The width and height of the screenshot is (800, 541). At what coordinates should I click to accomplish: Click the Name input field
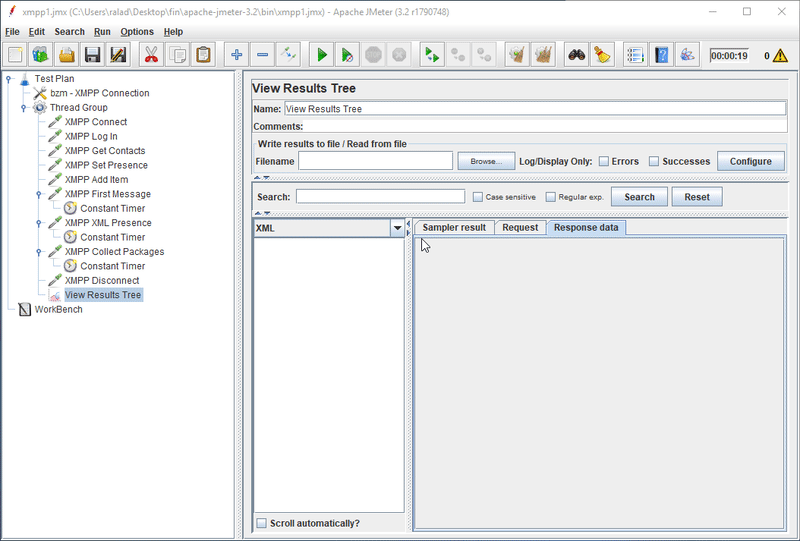tap(535, 109)
